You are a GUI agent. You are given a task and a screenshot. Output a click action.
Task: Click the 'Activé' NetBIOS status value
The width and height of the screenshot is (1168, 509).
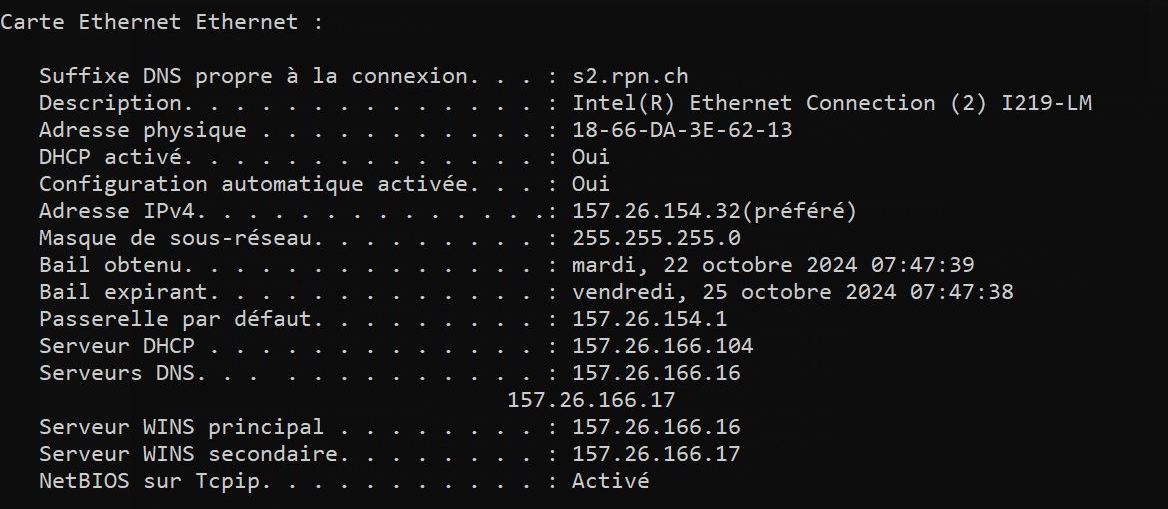tap(610, 480)
